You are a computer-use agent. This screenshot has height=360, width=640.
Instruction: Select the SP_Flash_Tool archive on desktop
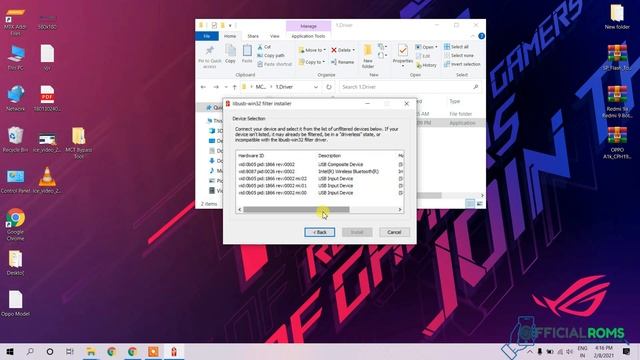point(617,58)
